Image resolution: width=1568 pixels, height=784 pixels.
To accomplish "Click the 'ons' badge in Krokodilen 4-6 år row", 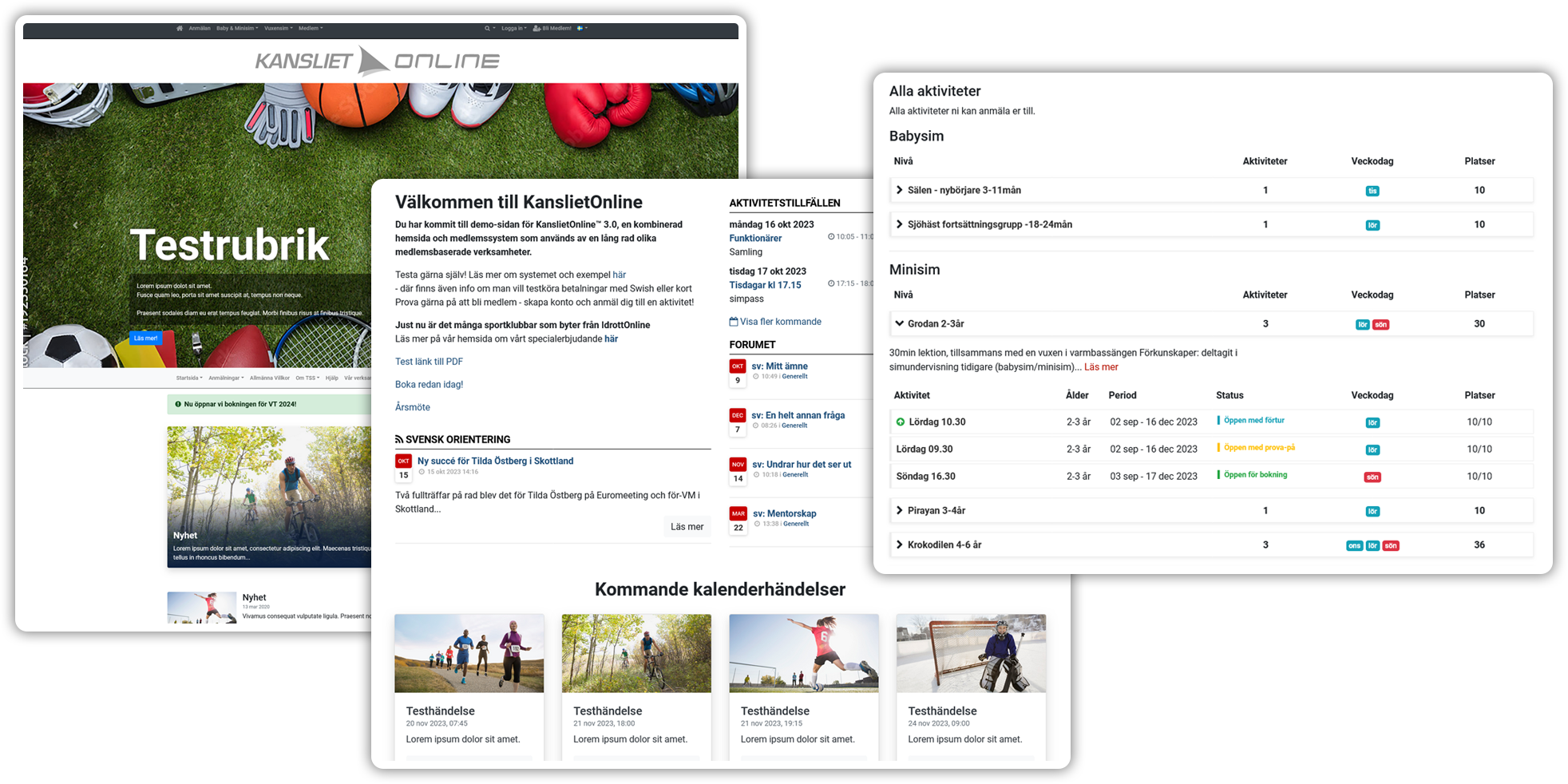I will [x=1355, y=546].
